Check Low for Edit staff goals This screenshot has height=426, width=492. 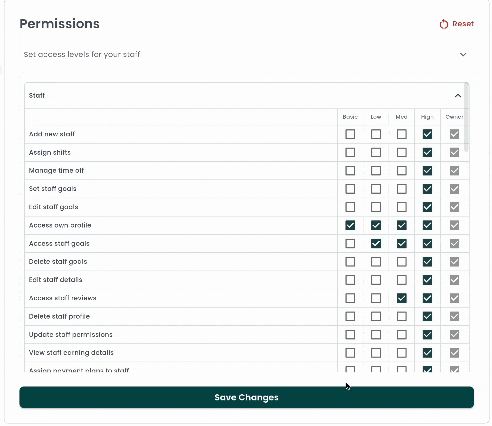(x=376, y=207)
